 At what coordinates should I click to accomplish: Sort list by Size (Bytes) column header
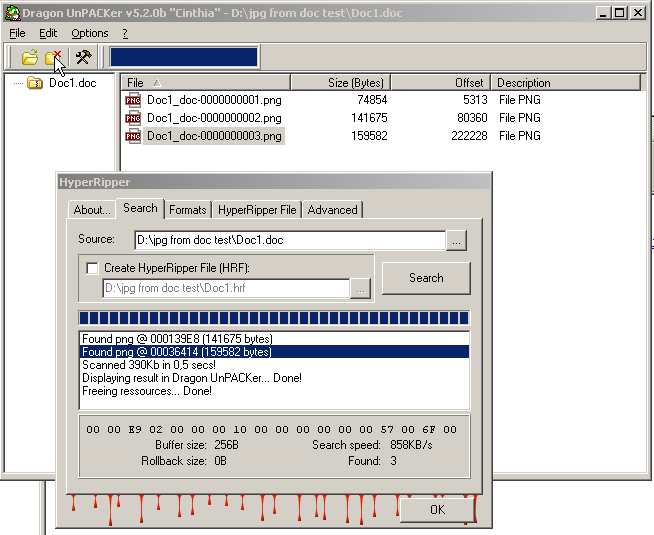pyautogui.click(x=341, y=83)
